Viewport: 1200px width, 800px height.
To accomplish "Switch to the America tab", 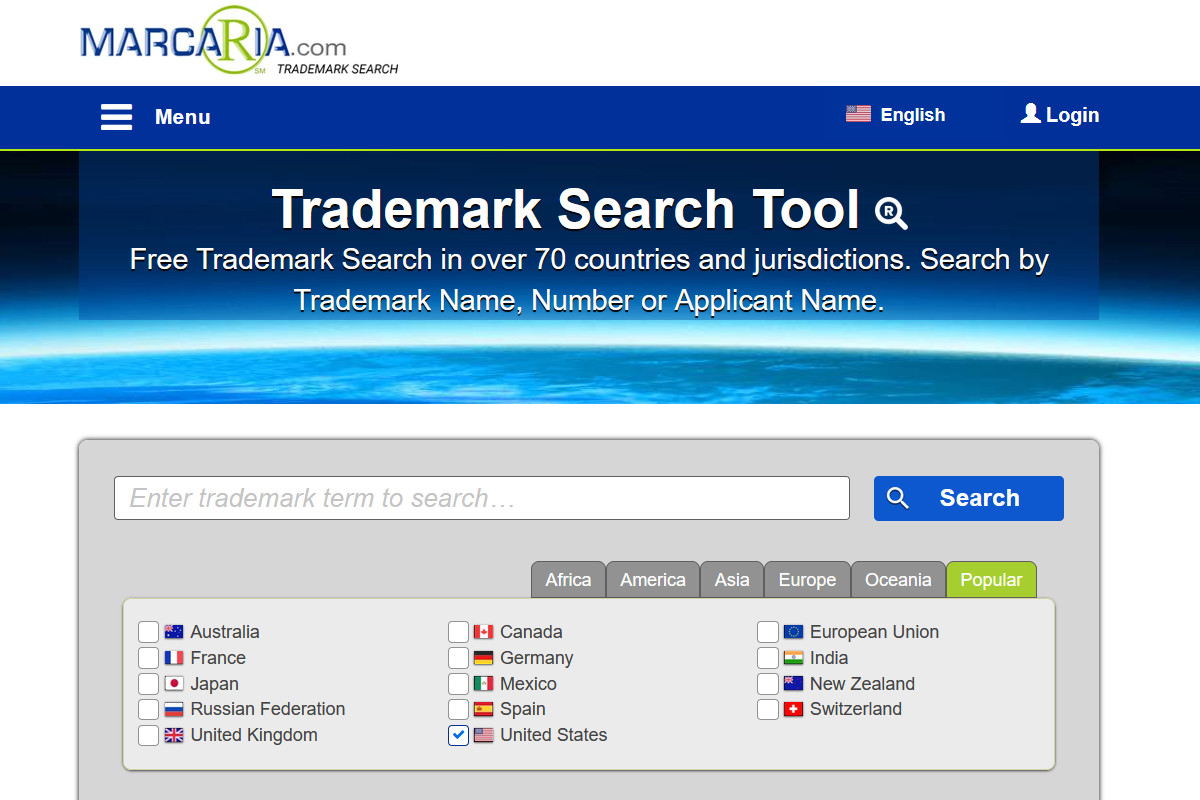I will [653, 580].
